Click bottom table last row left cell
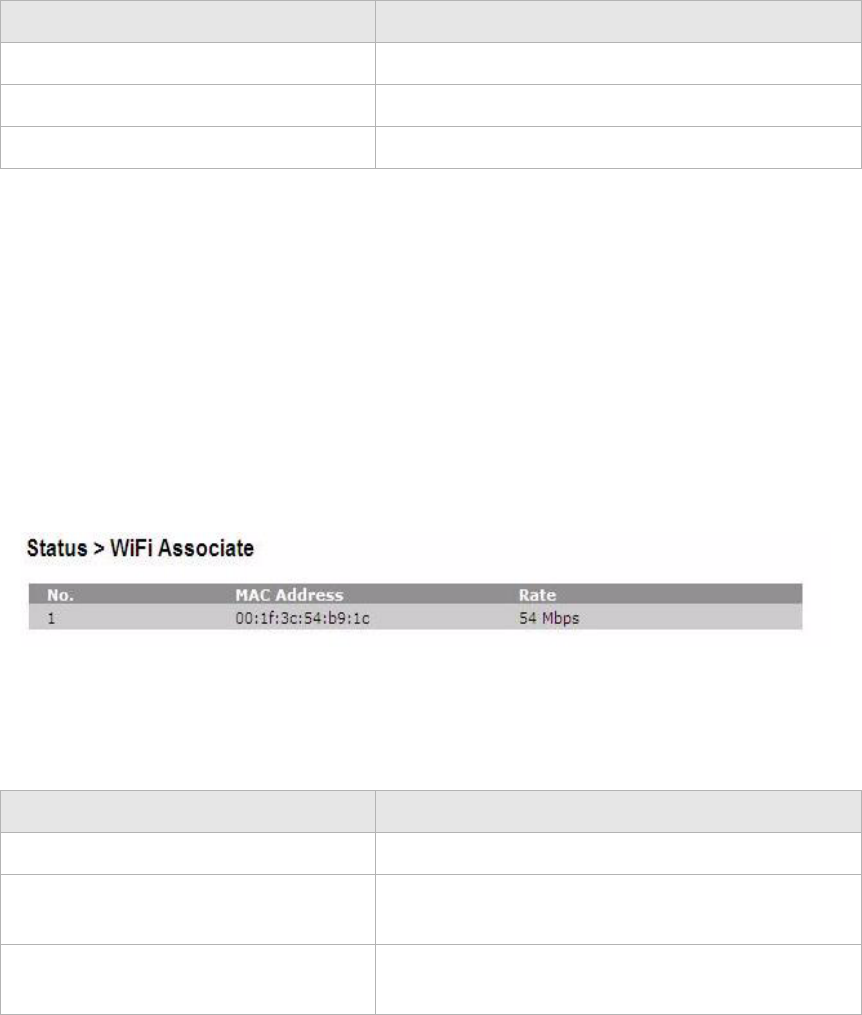Screen dimensions: 862x1015 [x=188, y=979]
